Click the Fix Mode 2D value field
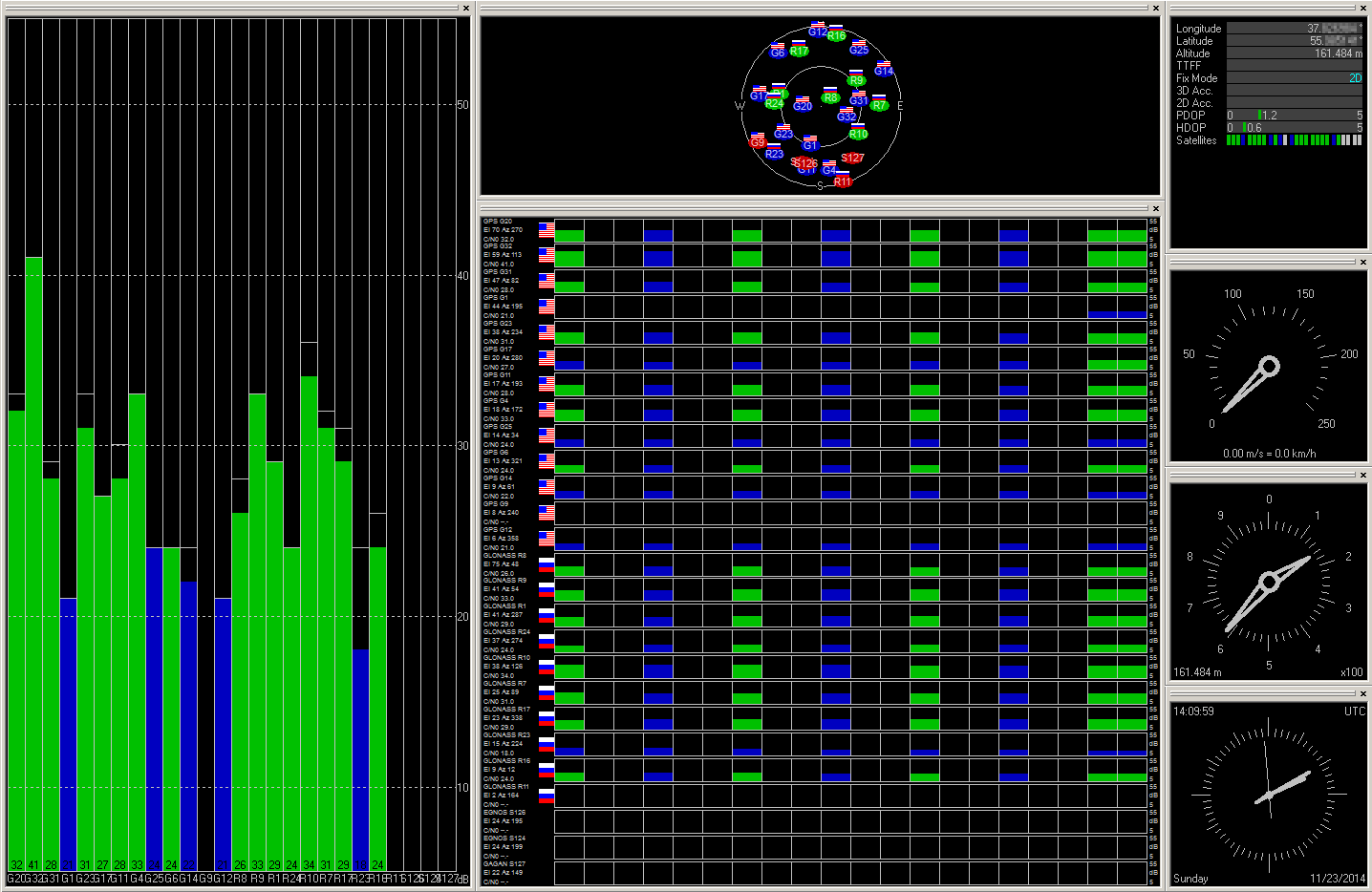Viewport: 1372px width, 892px height. point(1295,78)
